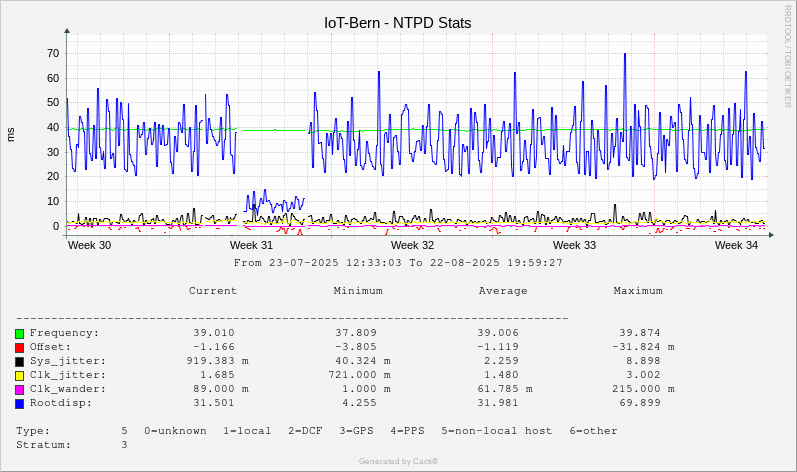Click Frequency current value 39.010
Viewport: 797px width, 472px height.
point(213,333)
